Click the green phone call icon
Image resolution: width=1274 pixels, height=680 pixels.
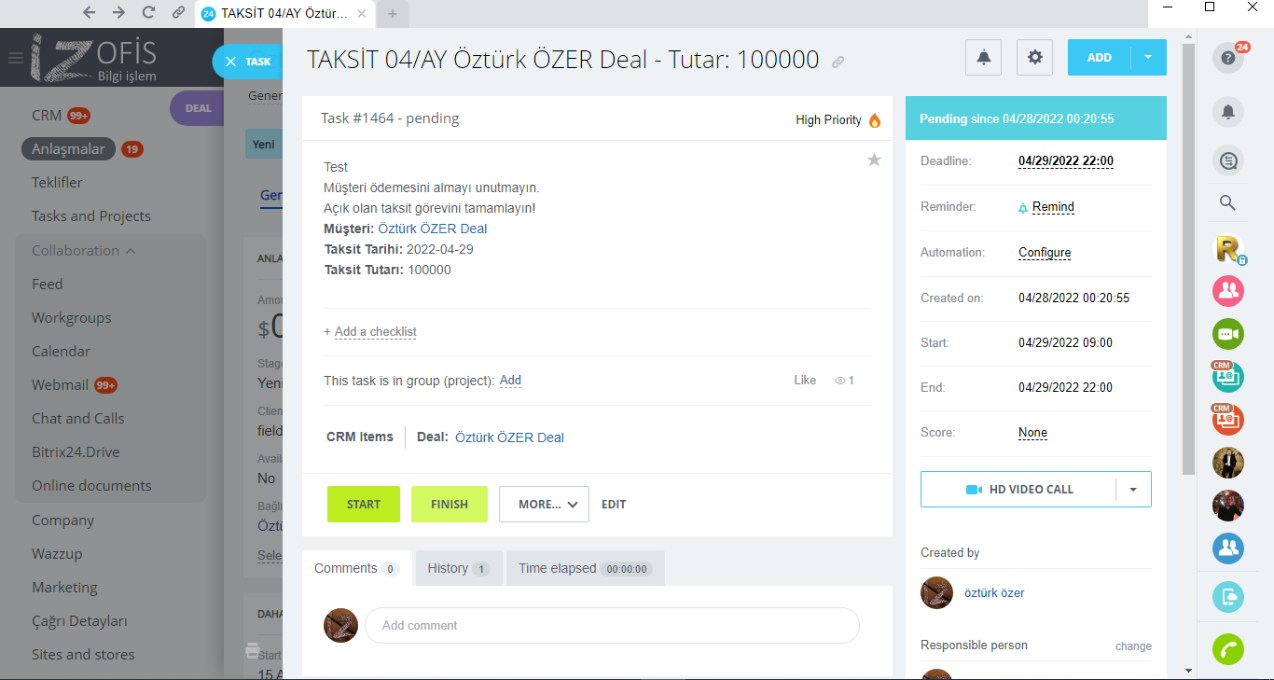coord(1228,650)
